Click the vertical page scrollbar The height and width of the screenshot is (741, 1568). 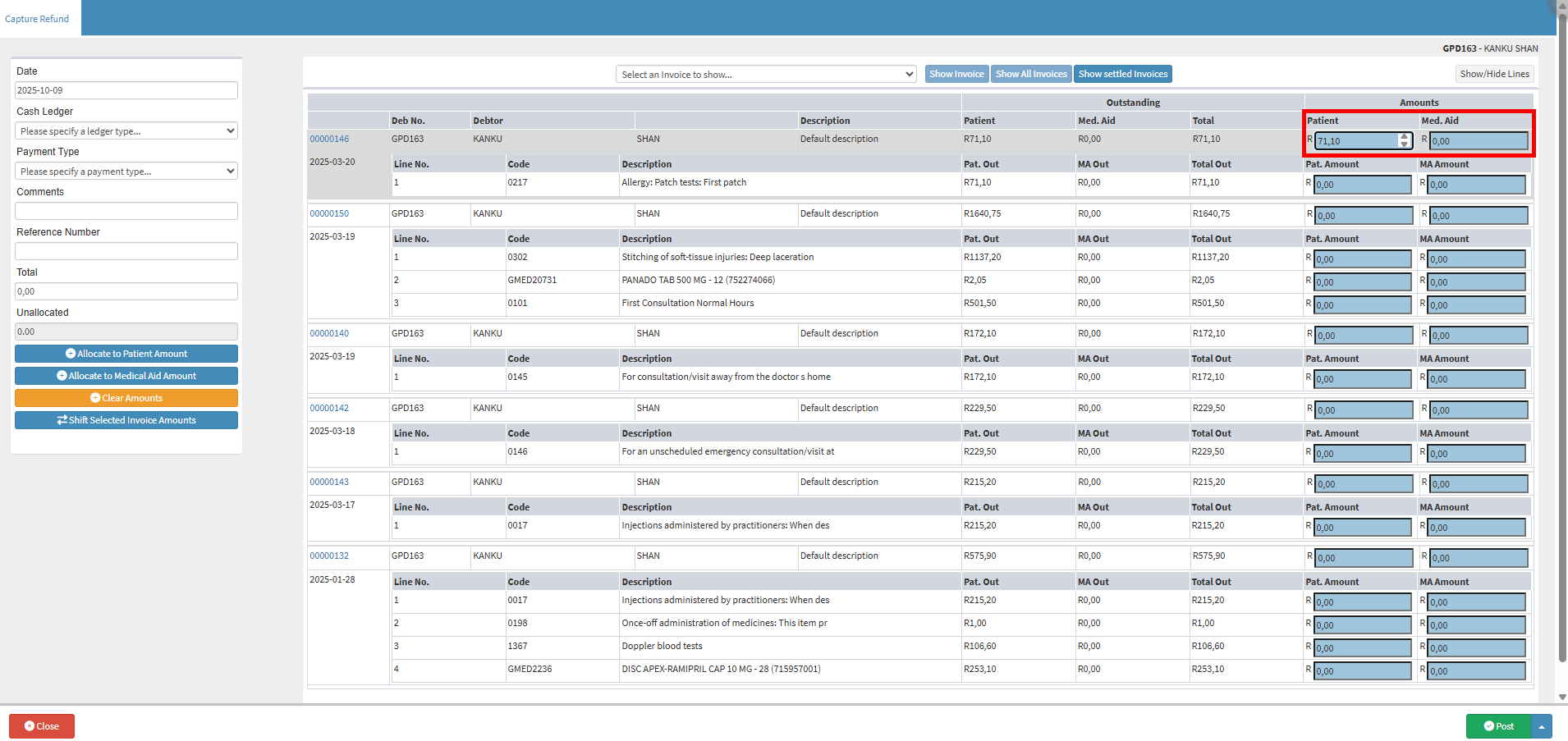1562,328
